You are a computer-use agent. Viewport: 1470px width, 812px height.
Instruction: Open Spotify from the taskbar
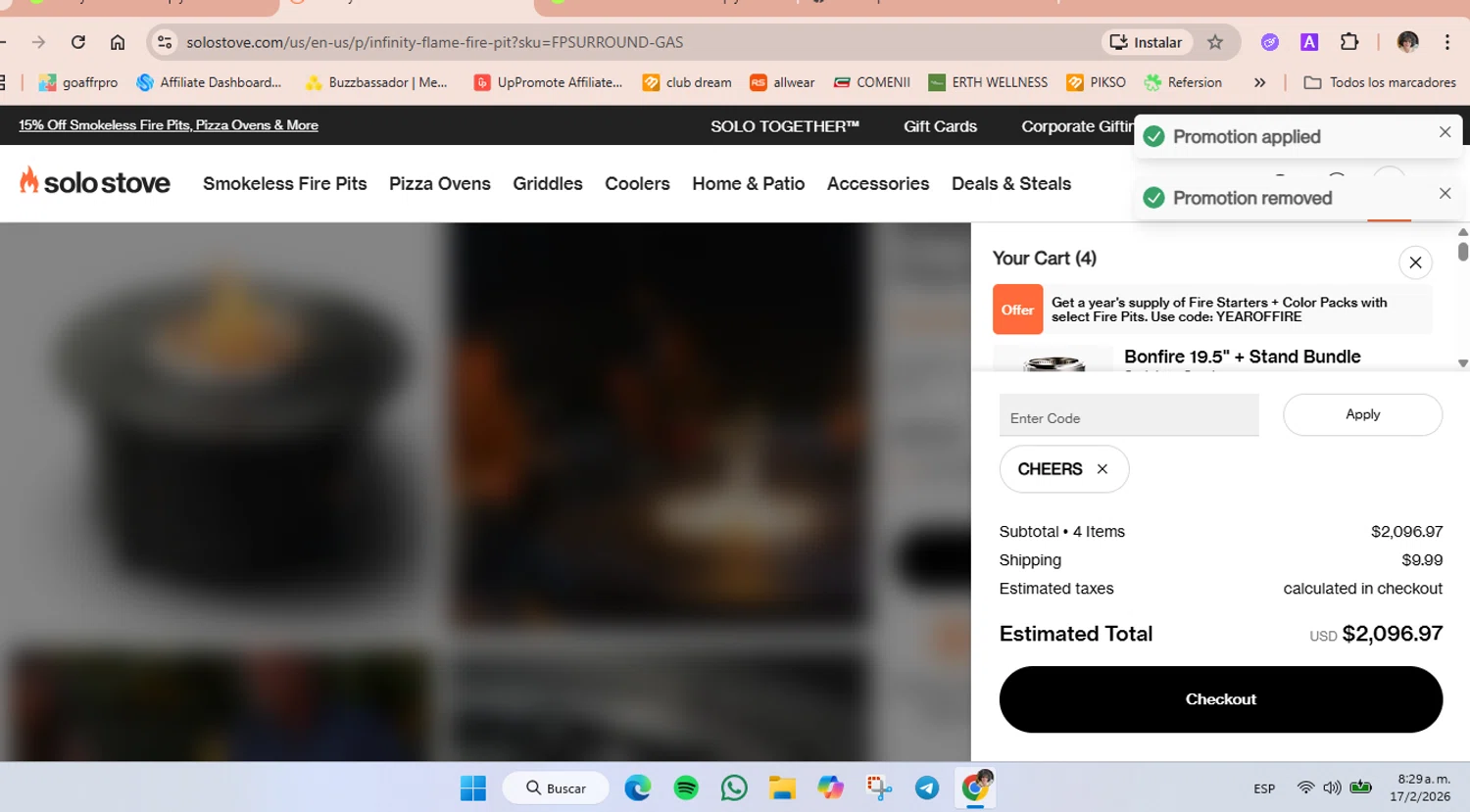(686, 788)
